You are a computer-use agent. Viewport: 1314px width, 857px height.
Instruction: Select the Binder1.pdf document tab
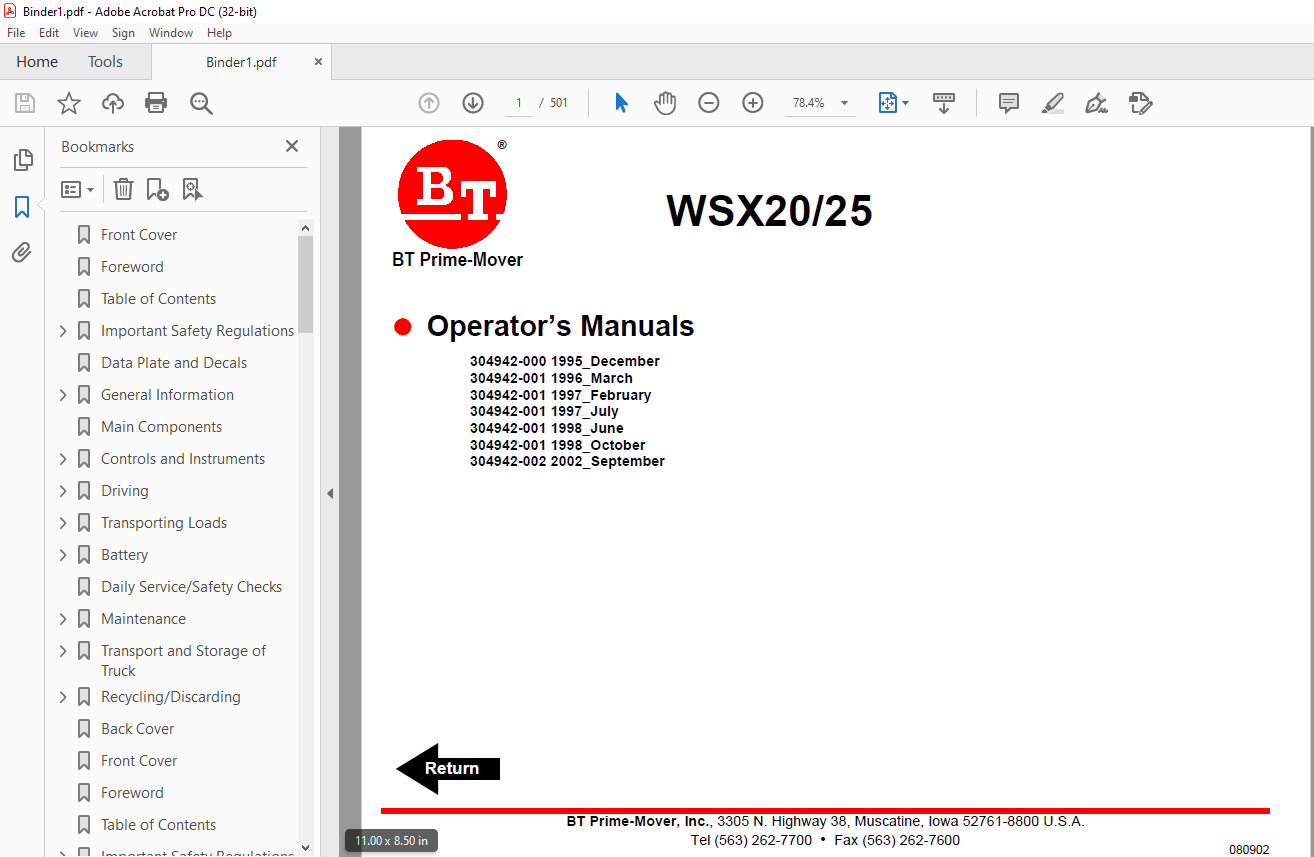click(241, 62)
